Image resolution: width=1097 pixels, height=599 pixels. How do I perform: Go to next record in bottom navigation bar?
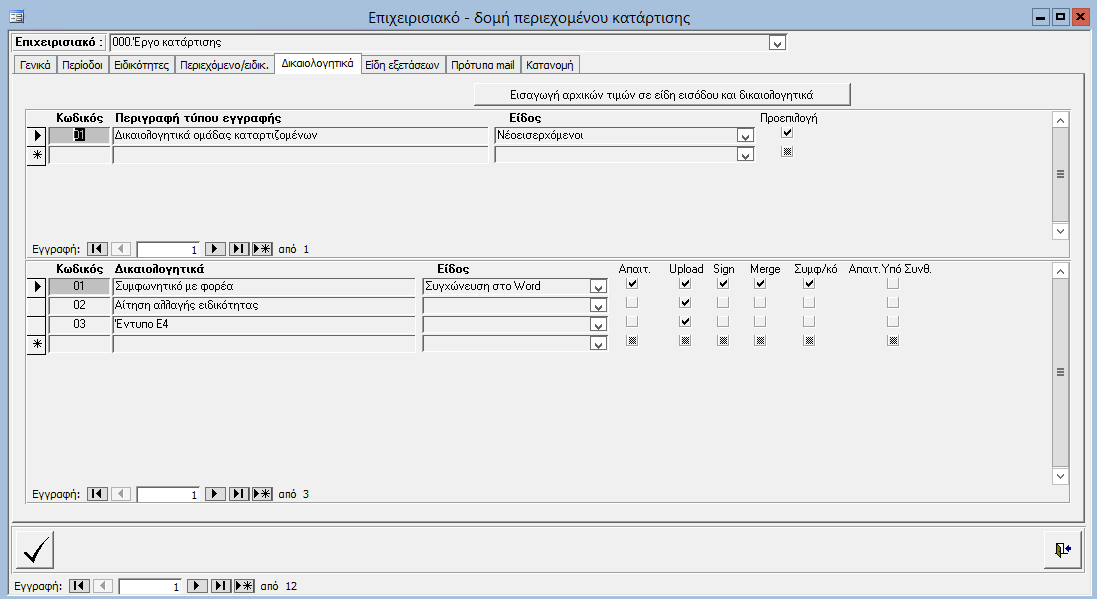pyautogui.click(x=198, y=586)
